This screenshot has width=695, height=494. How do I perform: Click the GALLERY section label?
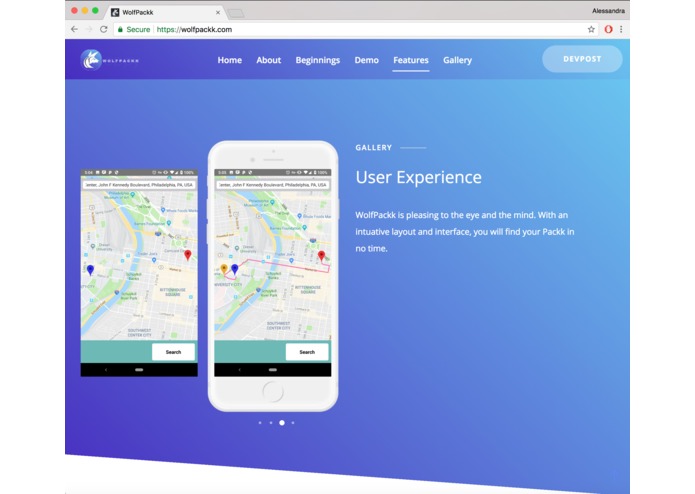pyautogui.click(x=374, y=148)
